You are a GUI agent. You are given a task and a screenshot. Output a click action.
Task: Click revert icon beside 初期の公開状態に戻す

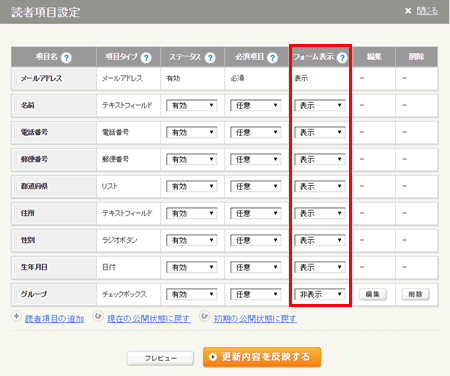click(x=205, y=316)
